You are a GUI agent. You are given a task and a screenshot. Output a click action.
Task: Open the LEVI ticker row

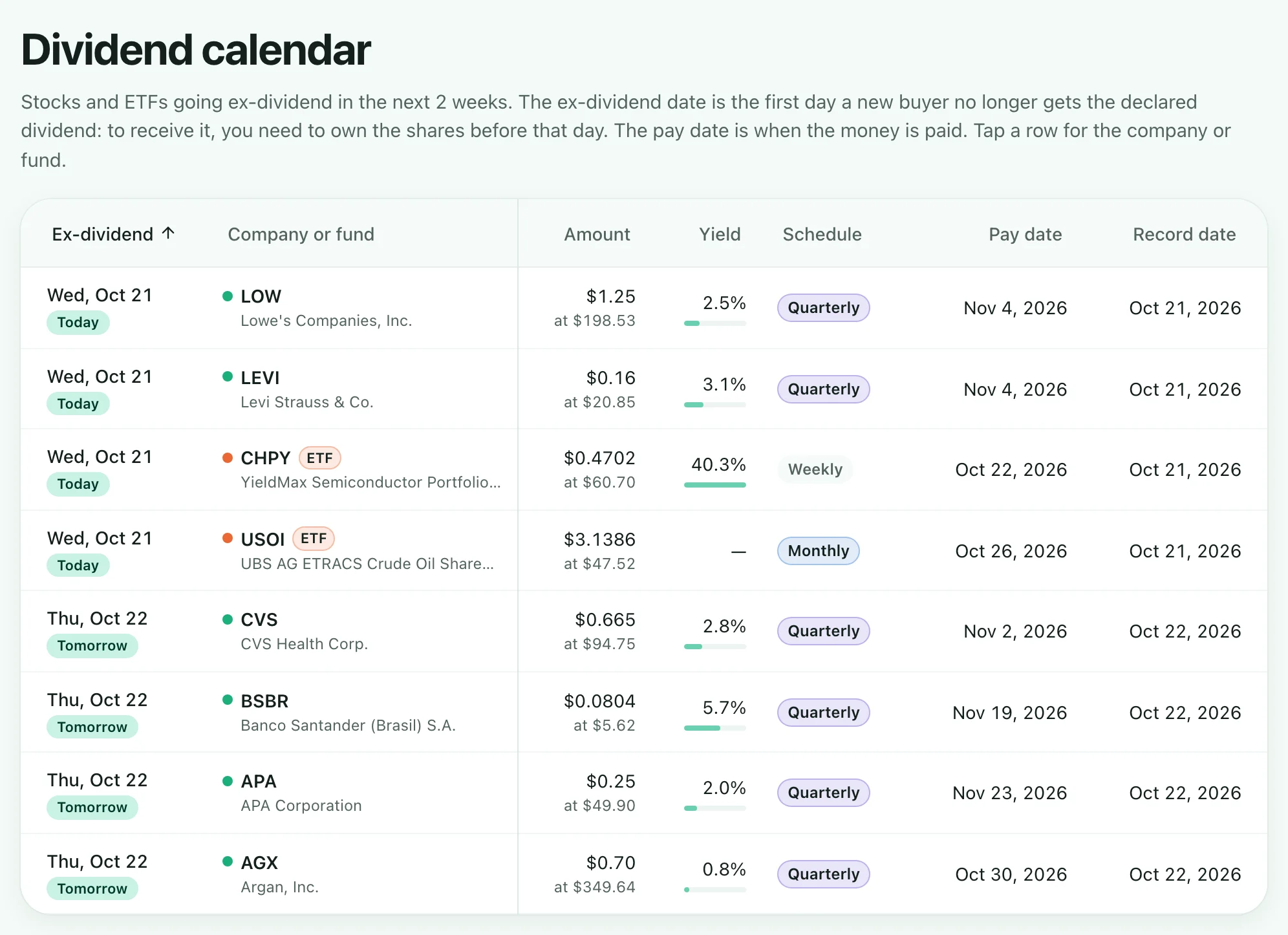tap(644, 389)
